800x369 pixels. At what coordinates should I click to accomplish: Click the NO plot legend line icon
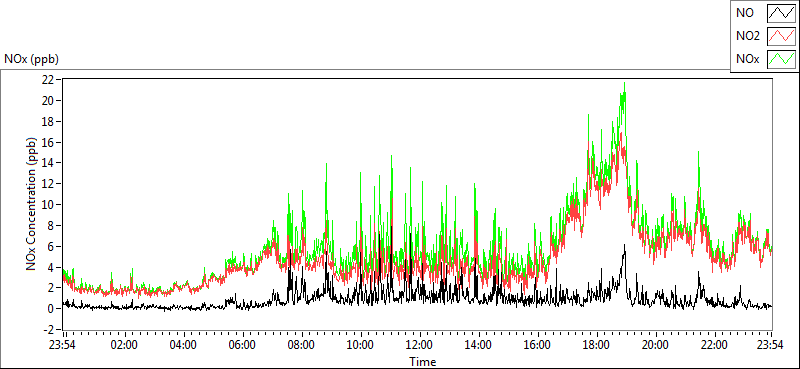pos(781,13)
